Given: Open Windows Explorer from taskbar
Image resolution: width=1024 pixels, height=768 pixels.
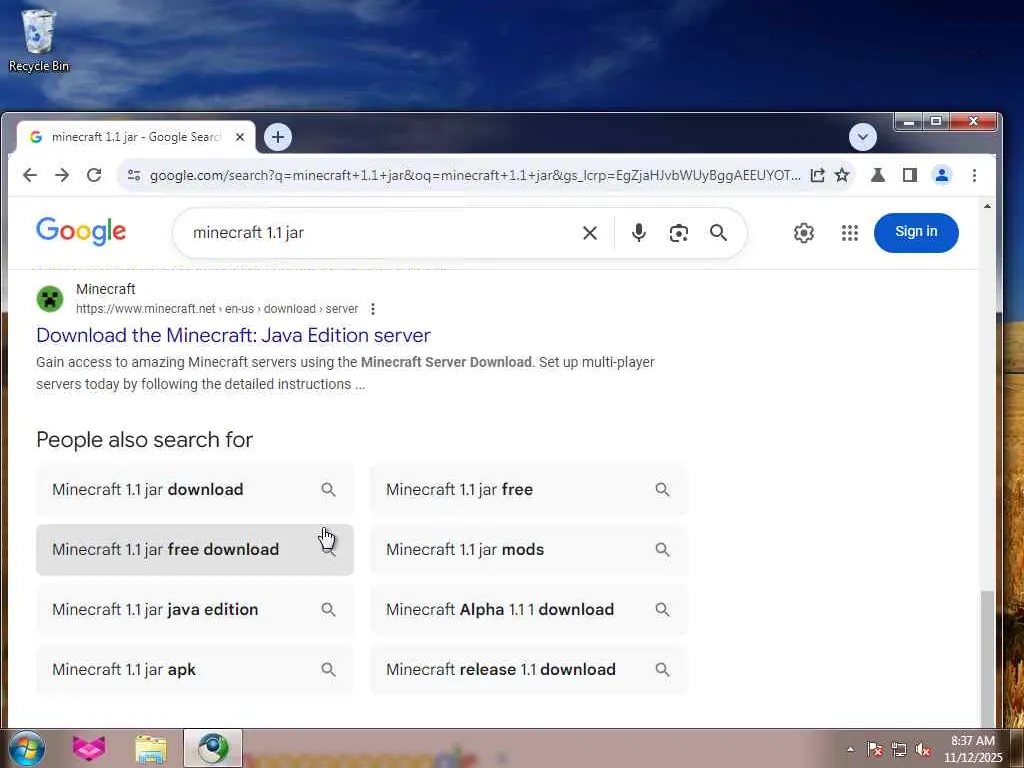Looking at the screenshot, I should [151, 749].
